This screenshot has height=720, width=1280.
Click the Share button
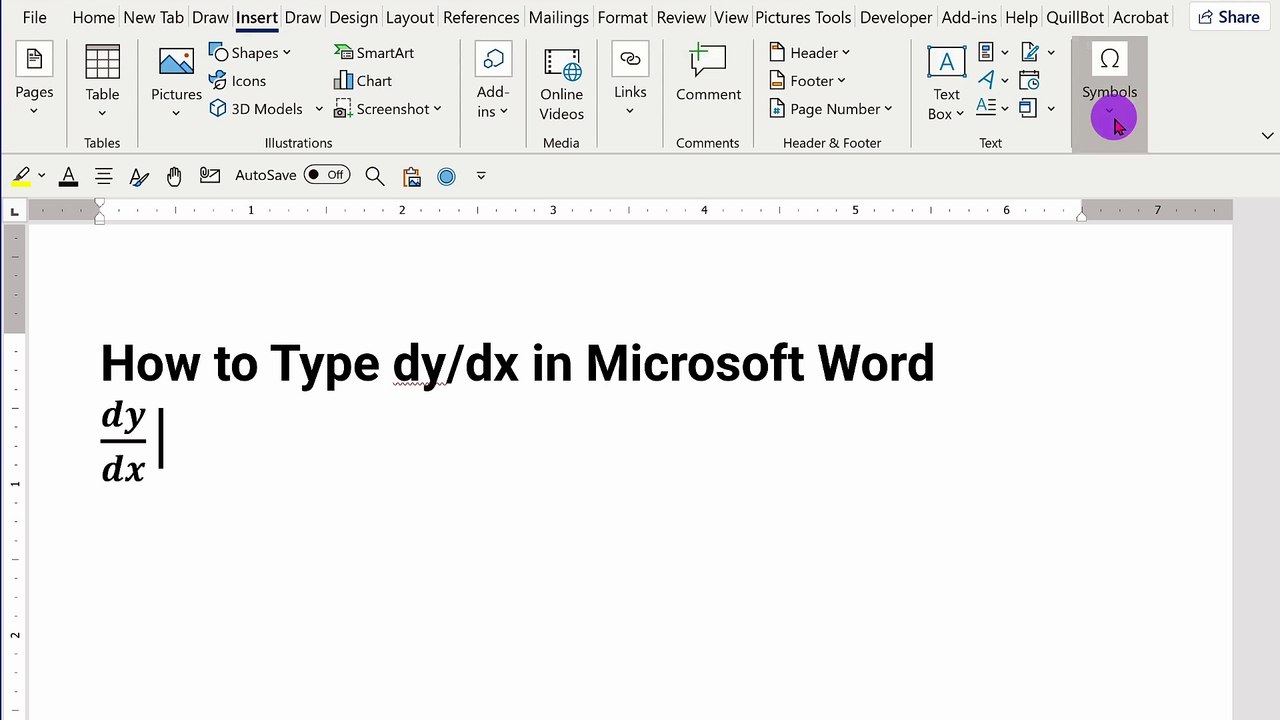(x=1229, y=17)
